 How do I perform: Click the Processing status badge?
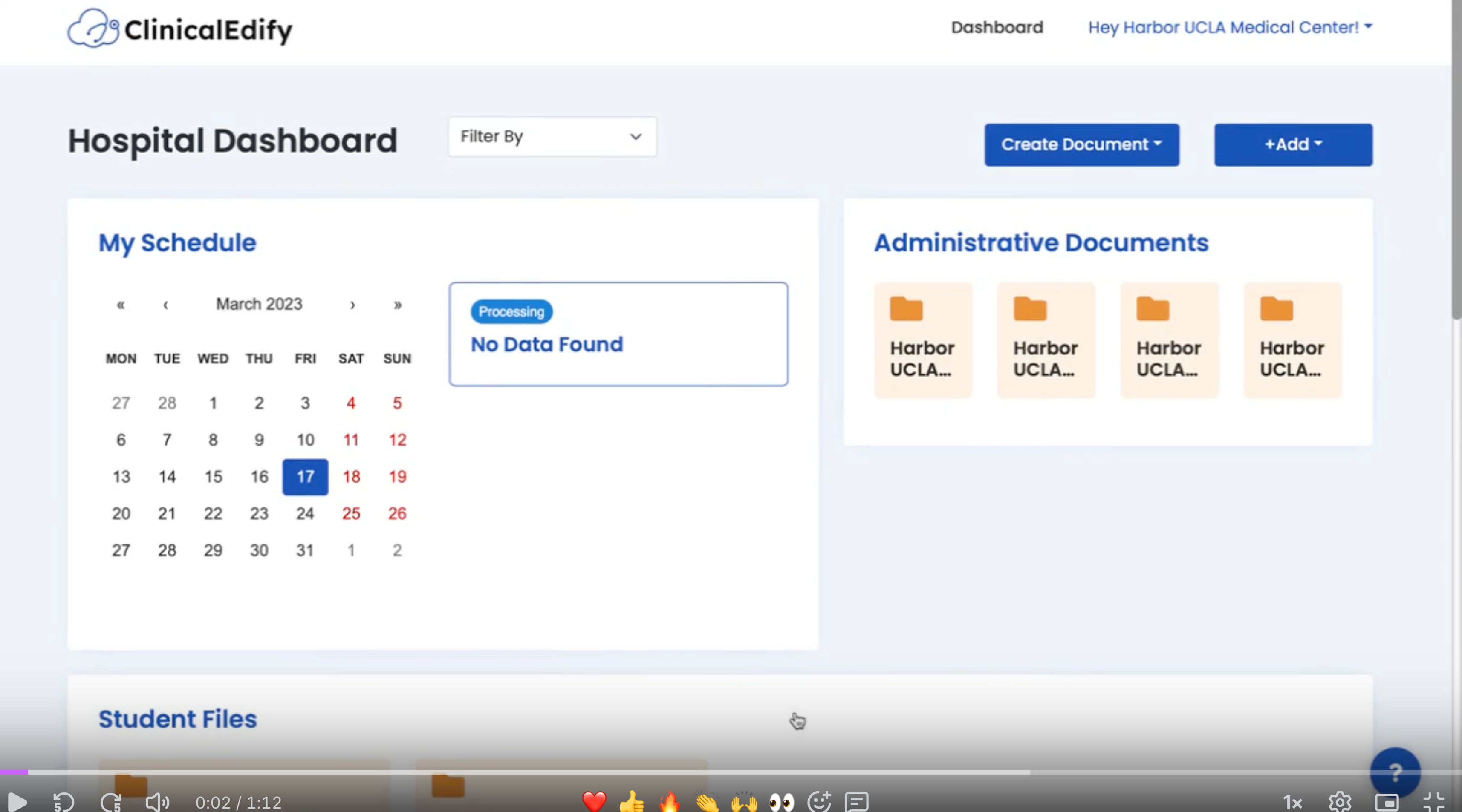coord(511,311)
